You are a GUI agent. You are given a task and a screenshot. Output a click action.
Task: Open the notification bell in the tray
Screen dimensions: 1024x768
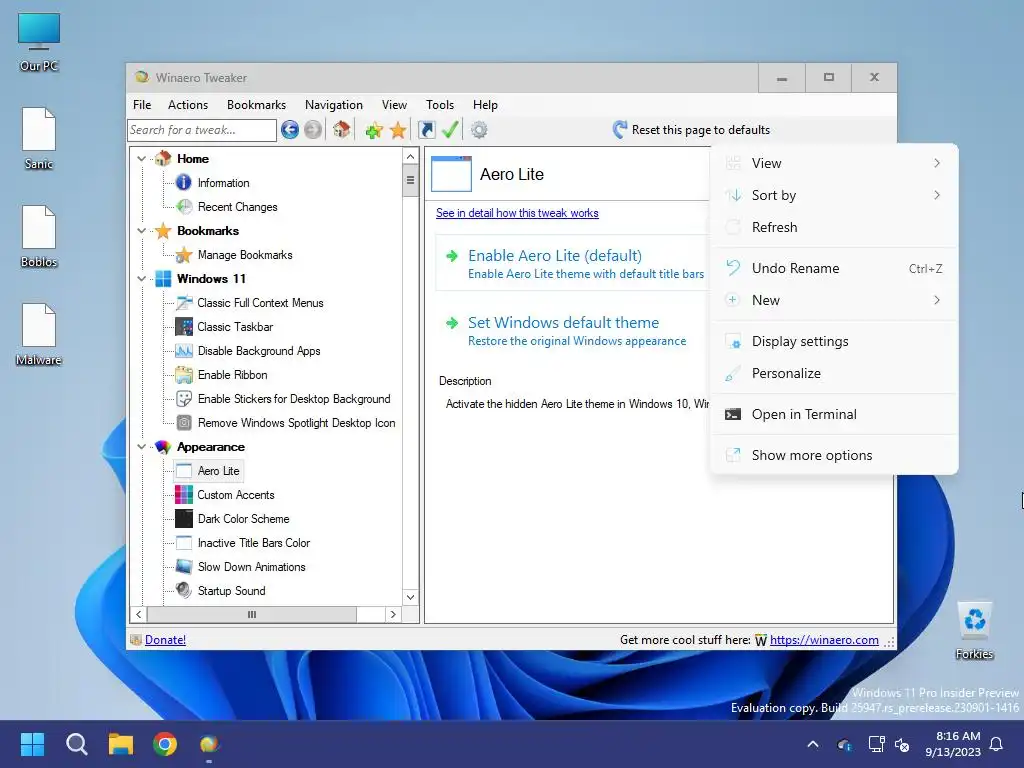(997, 744)
